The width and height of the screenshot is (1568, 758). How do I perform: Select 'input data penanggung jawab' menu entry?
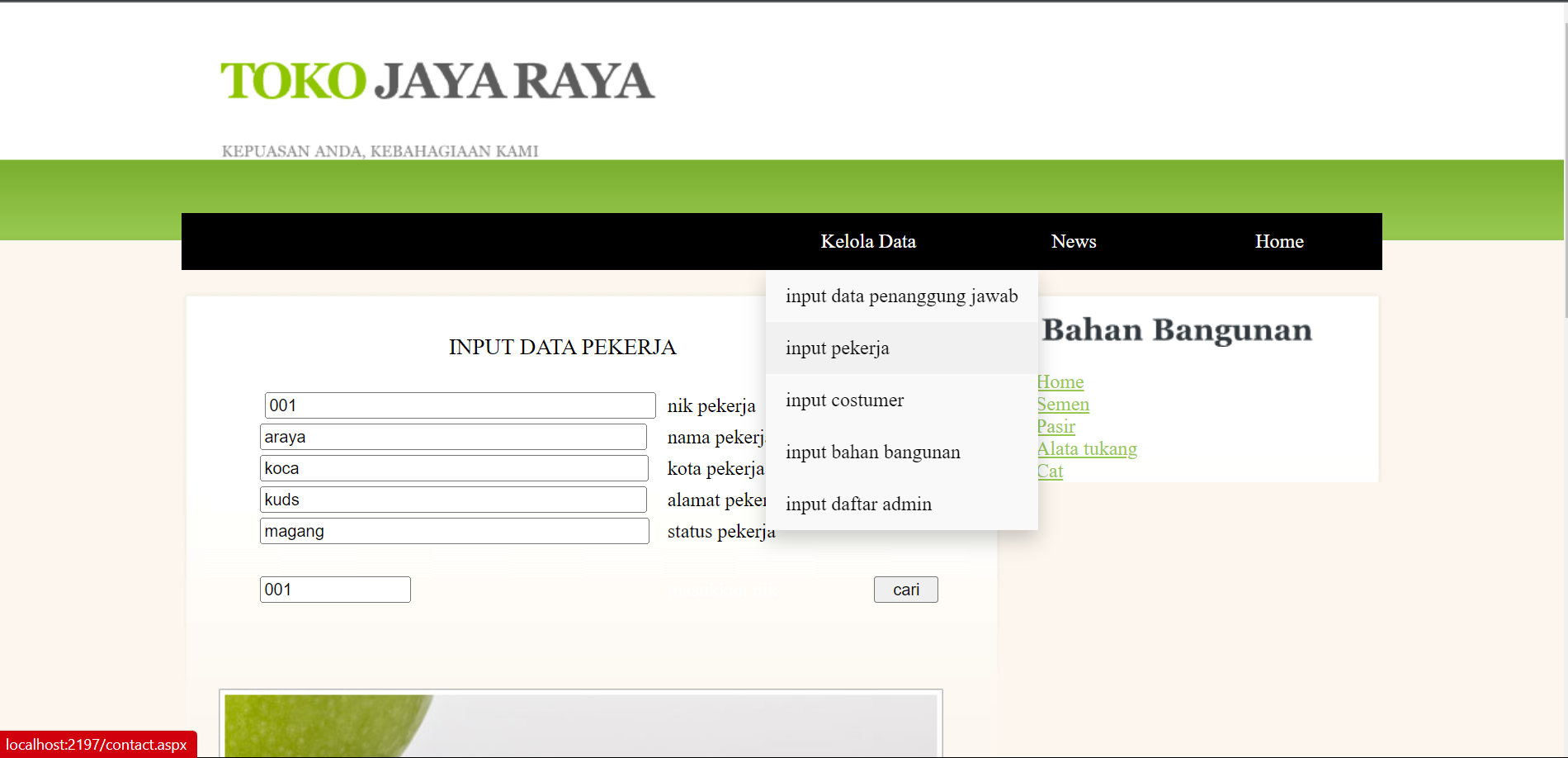click(901, 296)
